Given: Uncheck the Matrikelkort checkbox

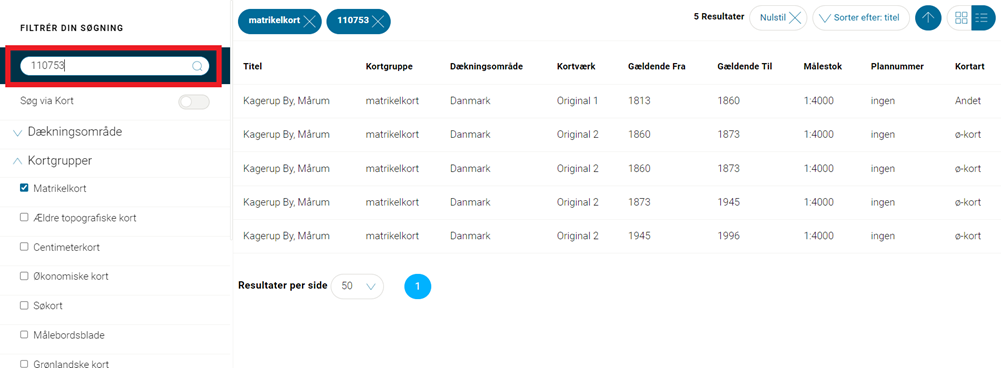Looking at the screenshot, I should click(24, 188).
